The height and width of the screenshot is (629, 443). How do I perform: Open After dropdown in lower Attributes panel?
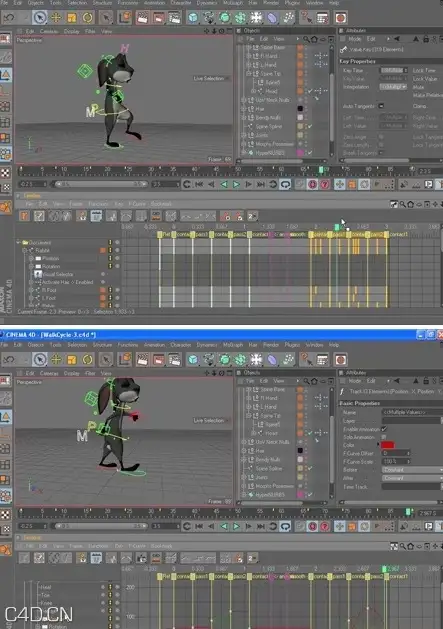point(412,478)
